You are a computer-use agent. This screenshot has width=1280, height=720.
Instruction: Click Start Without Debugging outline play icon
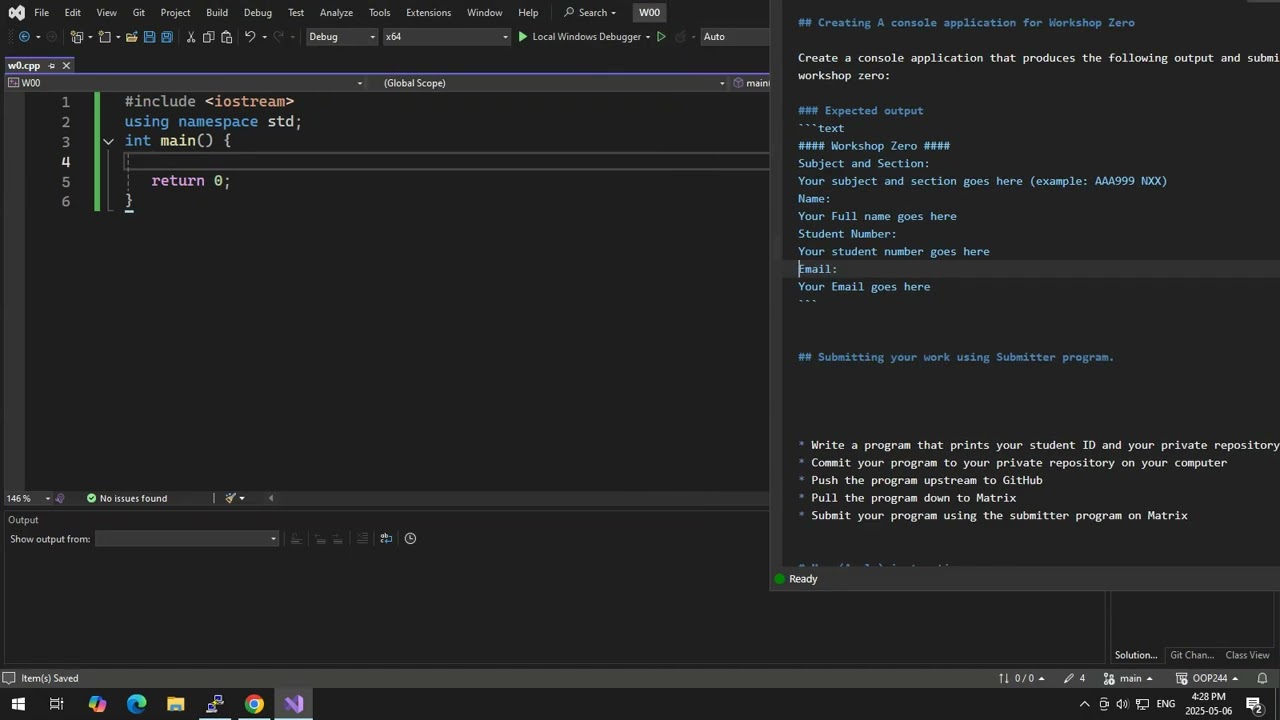pyautogui.click(x=661, y=37)
